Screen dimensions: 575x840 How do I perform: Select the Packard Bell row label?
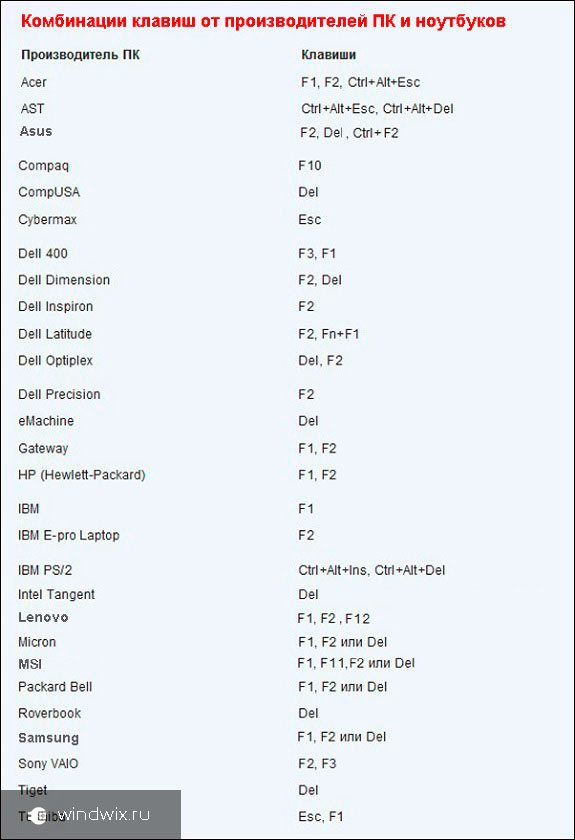pos(55,687)
